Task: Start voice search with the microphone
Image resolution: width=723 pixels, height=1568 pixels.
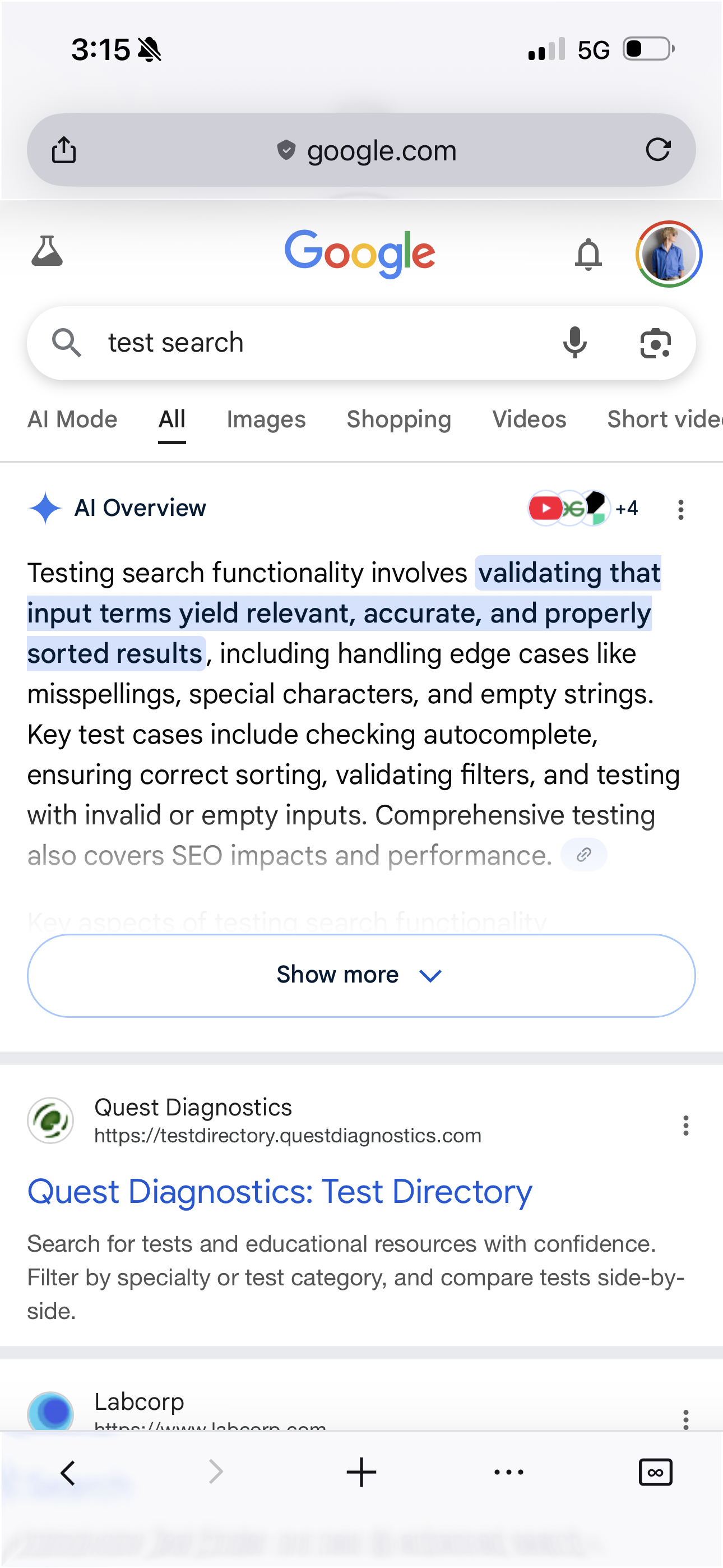Action: click(574, 343)
